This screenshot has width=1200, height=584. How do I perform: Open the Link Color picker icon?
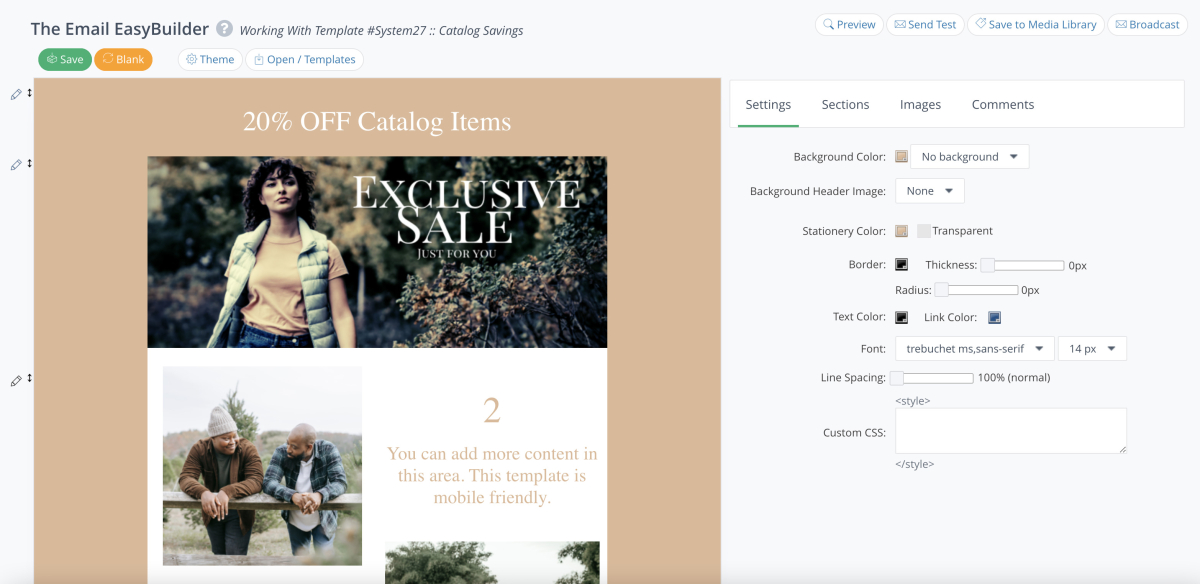(994, 318)
